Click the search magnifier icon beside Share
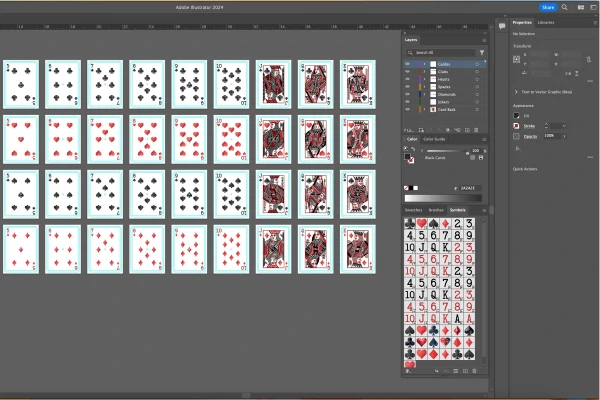Viewport: 600px width, 400px height. (564, 7)
